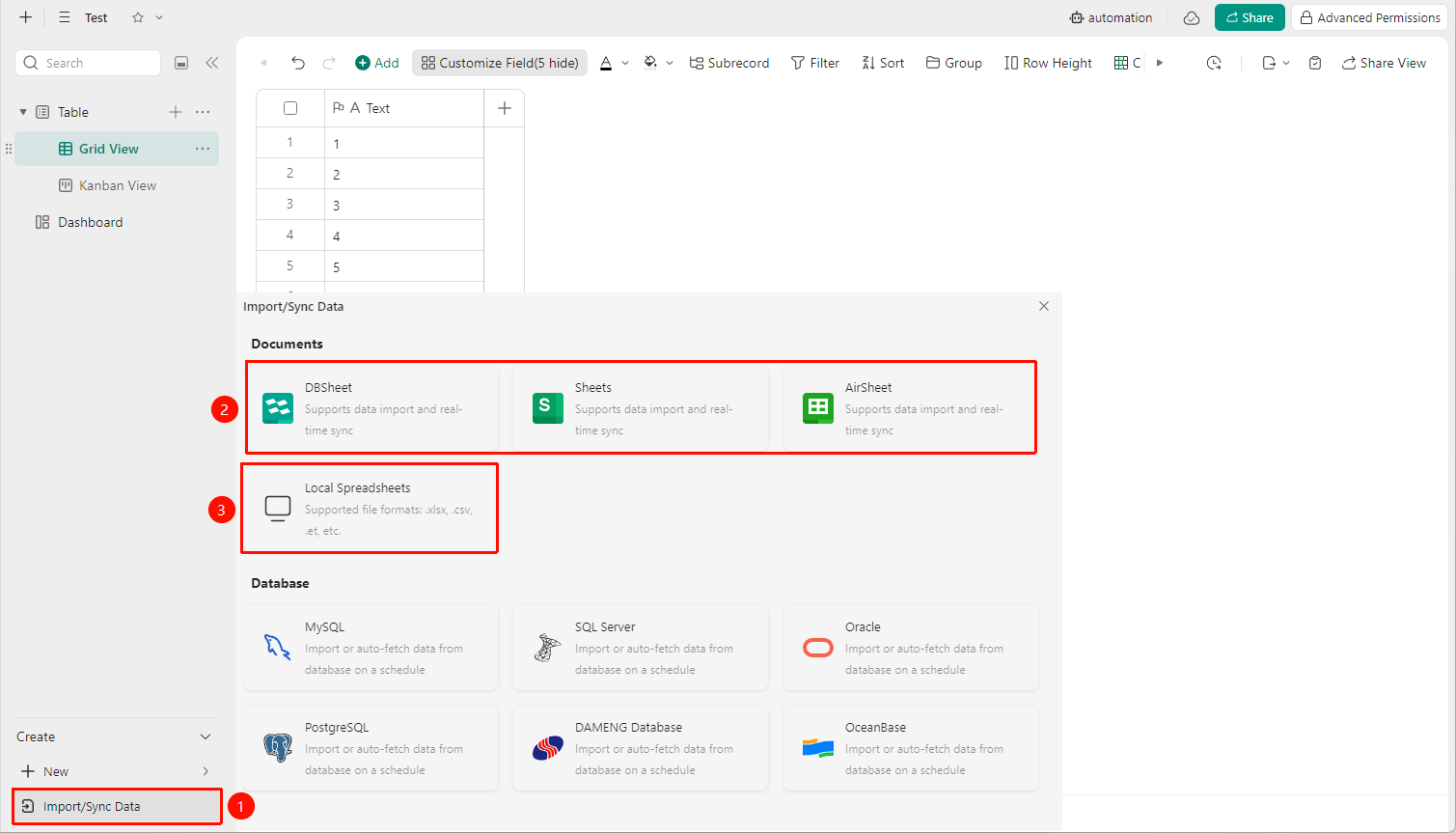
Task: Open Grid View more options menu
Action: click(203, 149)
